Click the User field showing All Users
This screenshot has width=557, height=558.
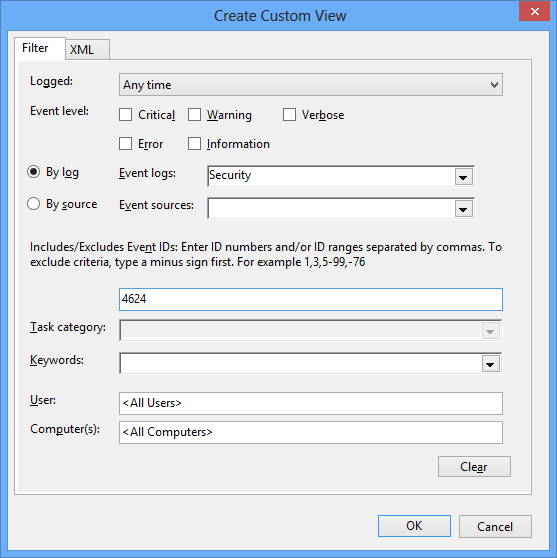coord(311,403)
